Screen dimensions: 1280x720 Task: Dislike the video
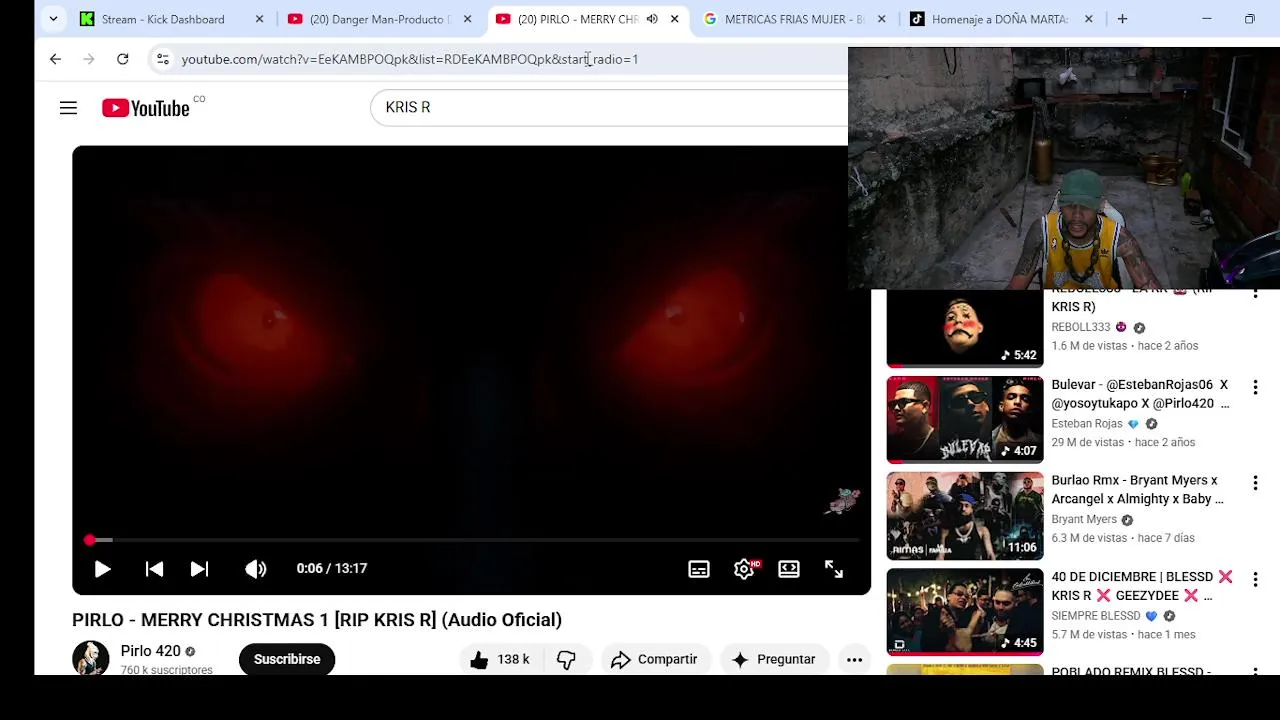pyautogui.click(x=567, y=659)
